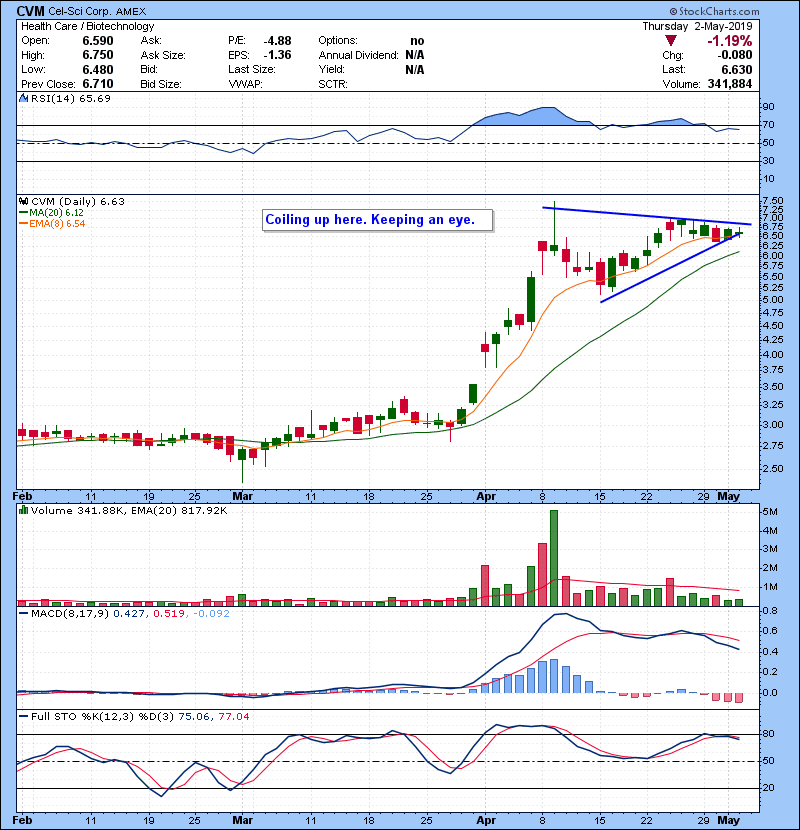Image resolution: width=800 pixels, height=830 pixels.
Task: Click the Options value 'no'
Action: pos(417,41)
